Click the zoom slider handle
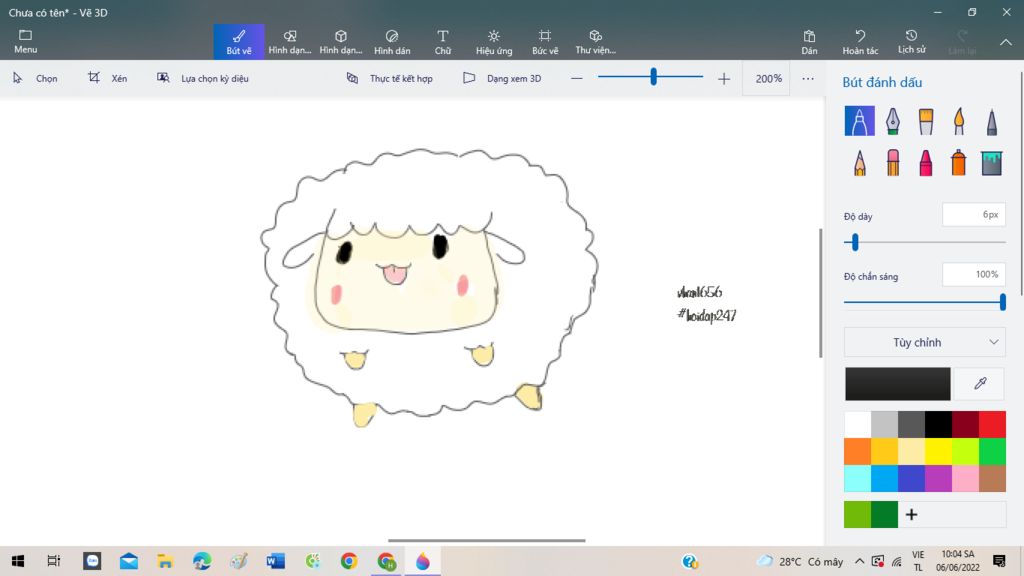 [x=653, y=77]
